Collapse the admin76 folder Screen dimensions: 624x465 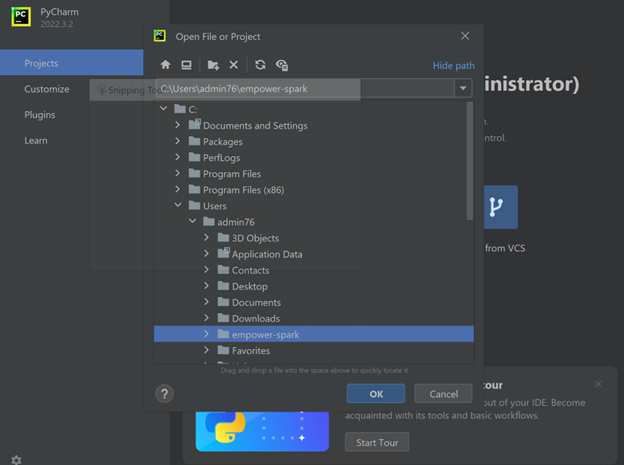tap(193, 221)
